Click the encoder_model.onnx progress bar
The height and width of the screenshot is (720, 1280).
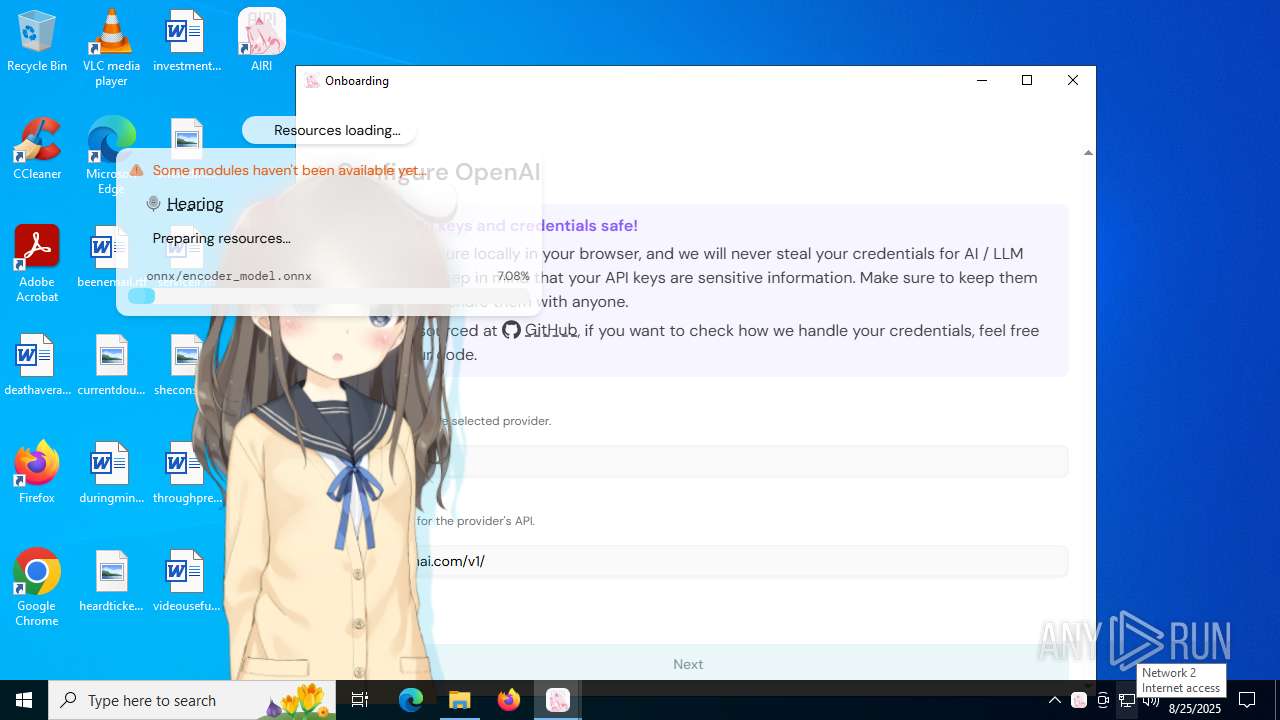(x=328, y=296)
